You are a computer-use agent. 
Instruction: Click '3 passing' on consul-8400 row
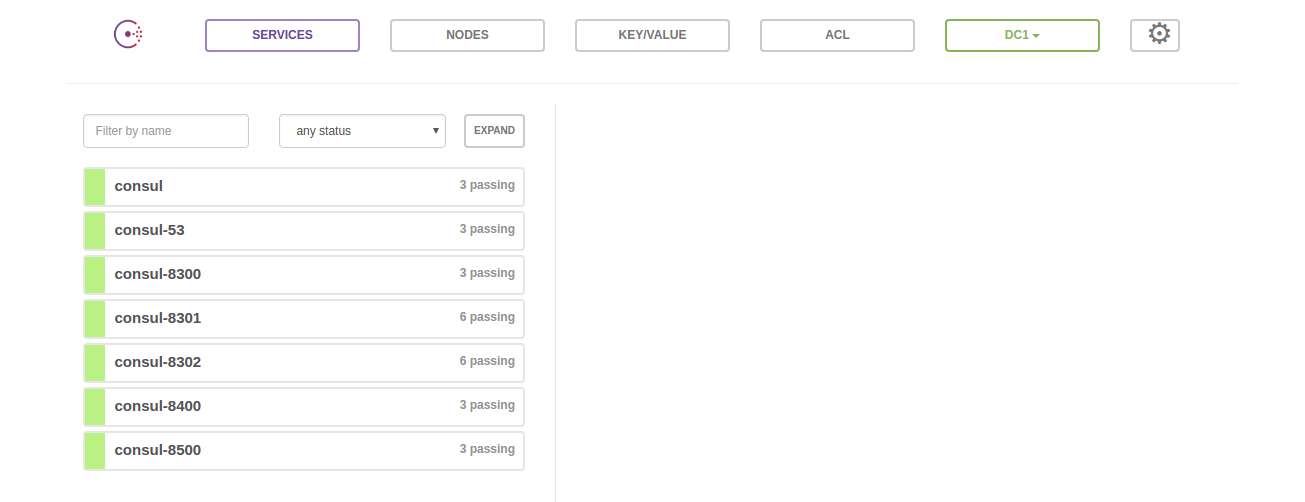click(x=487, y=405)
